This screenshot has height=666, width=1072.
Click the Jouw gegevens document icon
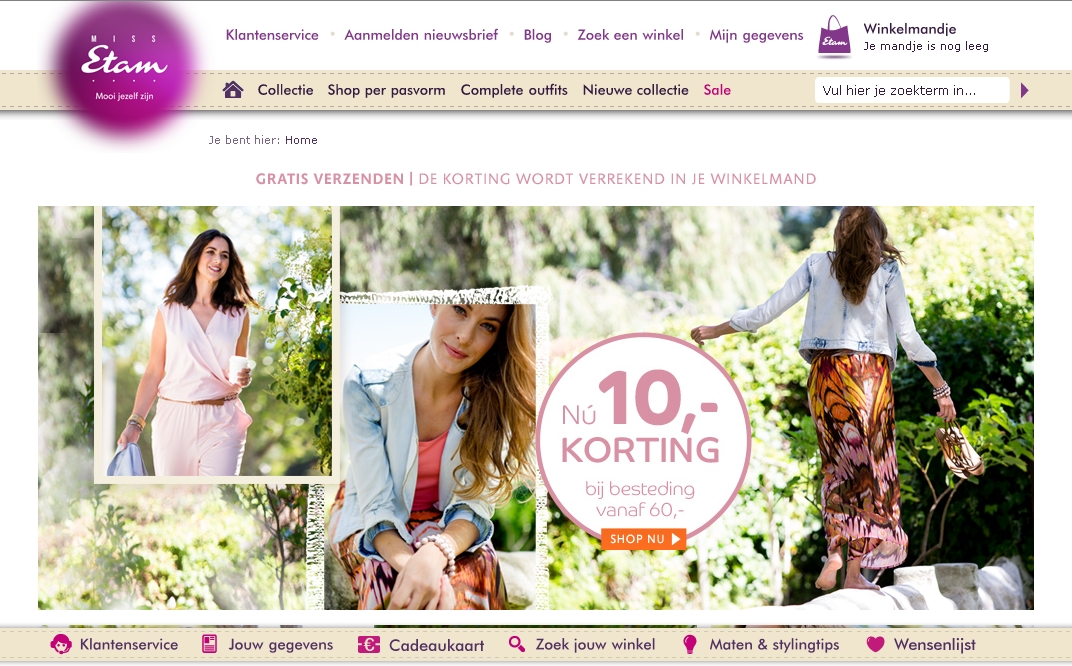(x=209, y=644)
